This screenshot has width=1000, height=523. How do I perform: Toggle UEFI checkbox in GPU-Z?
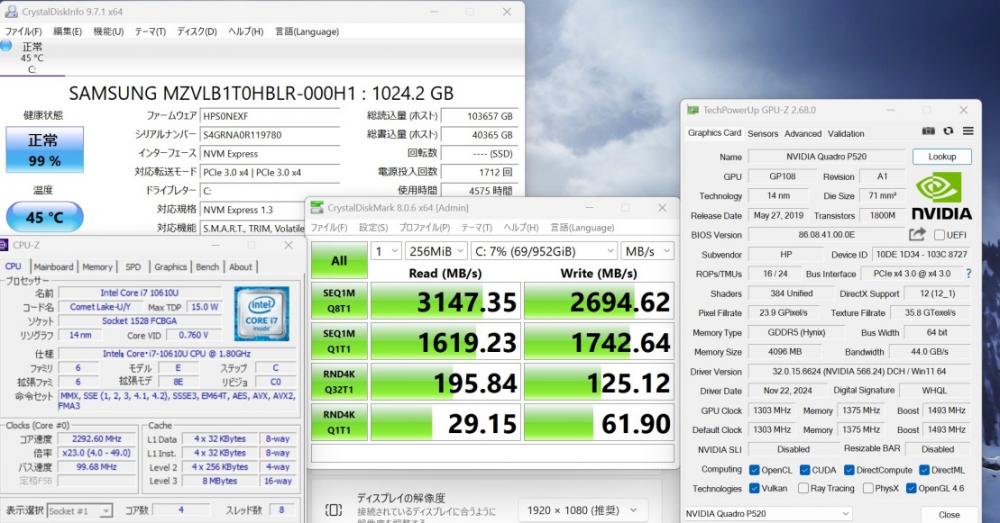tap(939, 235)
